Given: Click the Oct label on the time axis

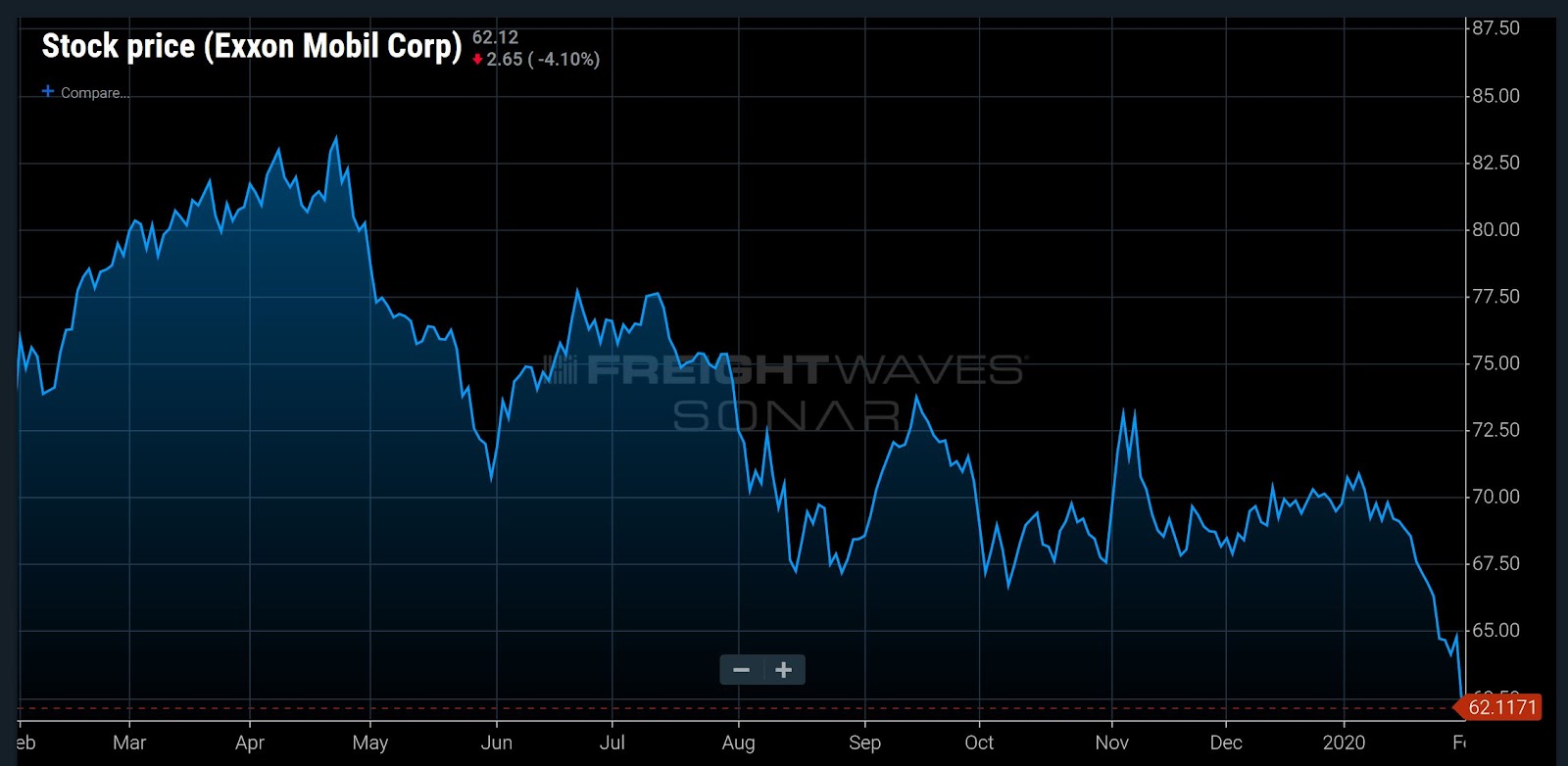Looking at the screenshot, I should [x=979, y=742].
